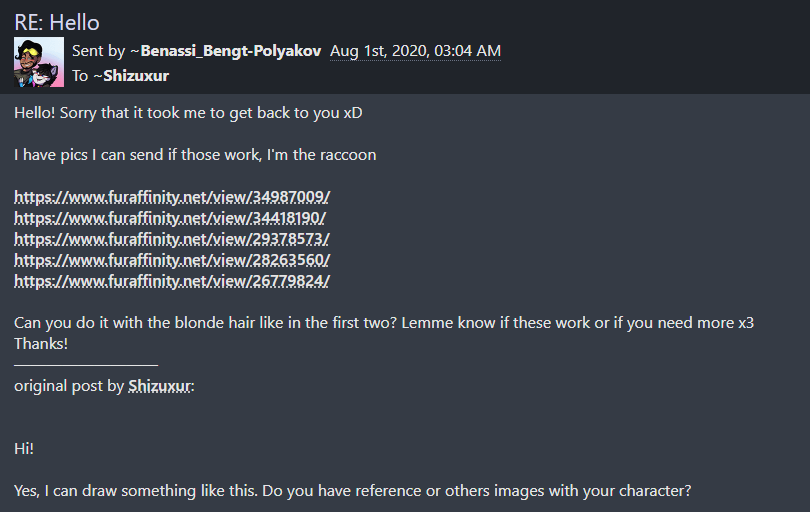This screenshot has height=512, width=810.
Task: Open the furaffinity view/34418190 link
Action: 169,218
